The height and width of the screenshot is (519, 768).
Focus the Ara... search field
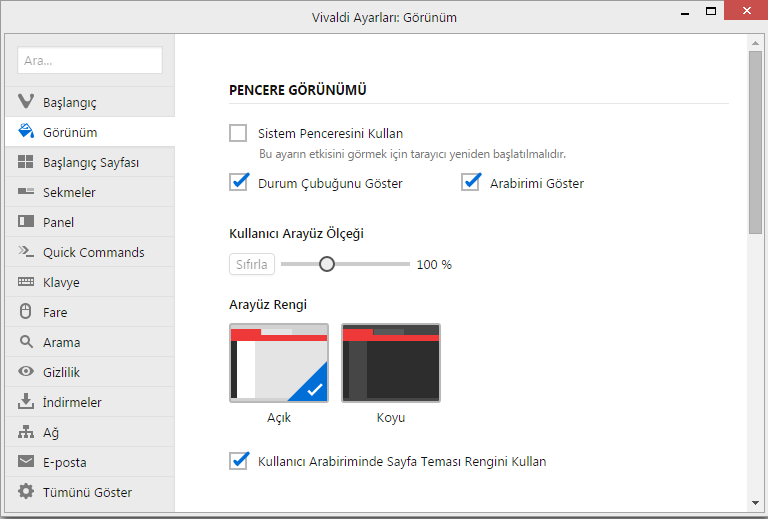90,60
